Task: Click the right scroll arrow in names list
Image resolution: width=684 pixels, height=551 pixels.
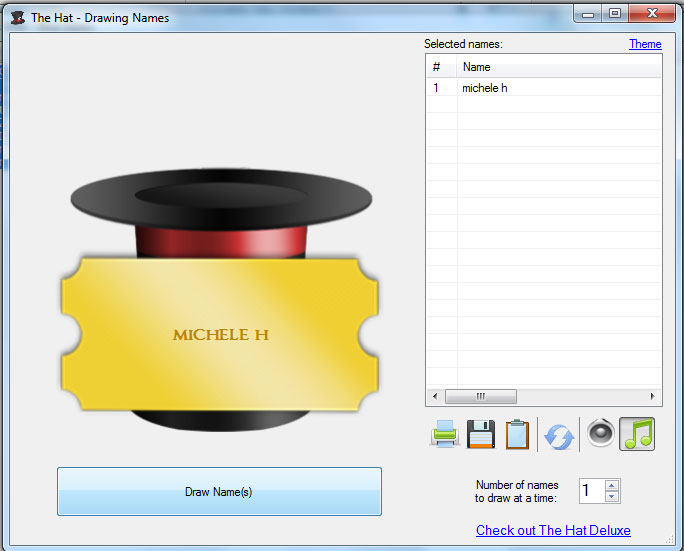Action: point(653,396)
